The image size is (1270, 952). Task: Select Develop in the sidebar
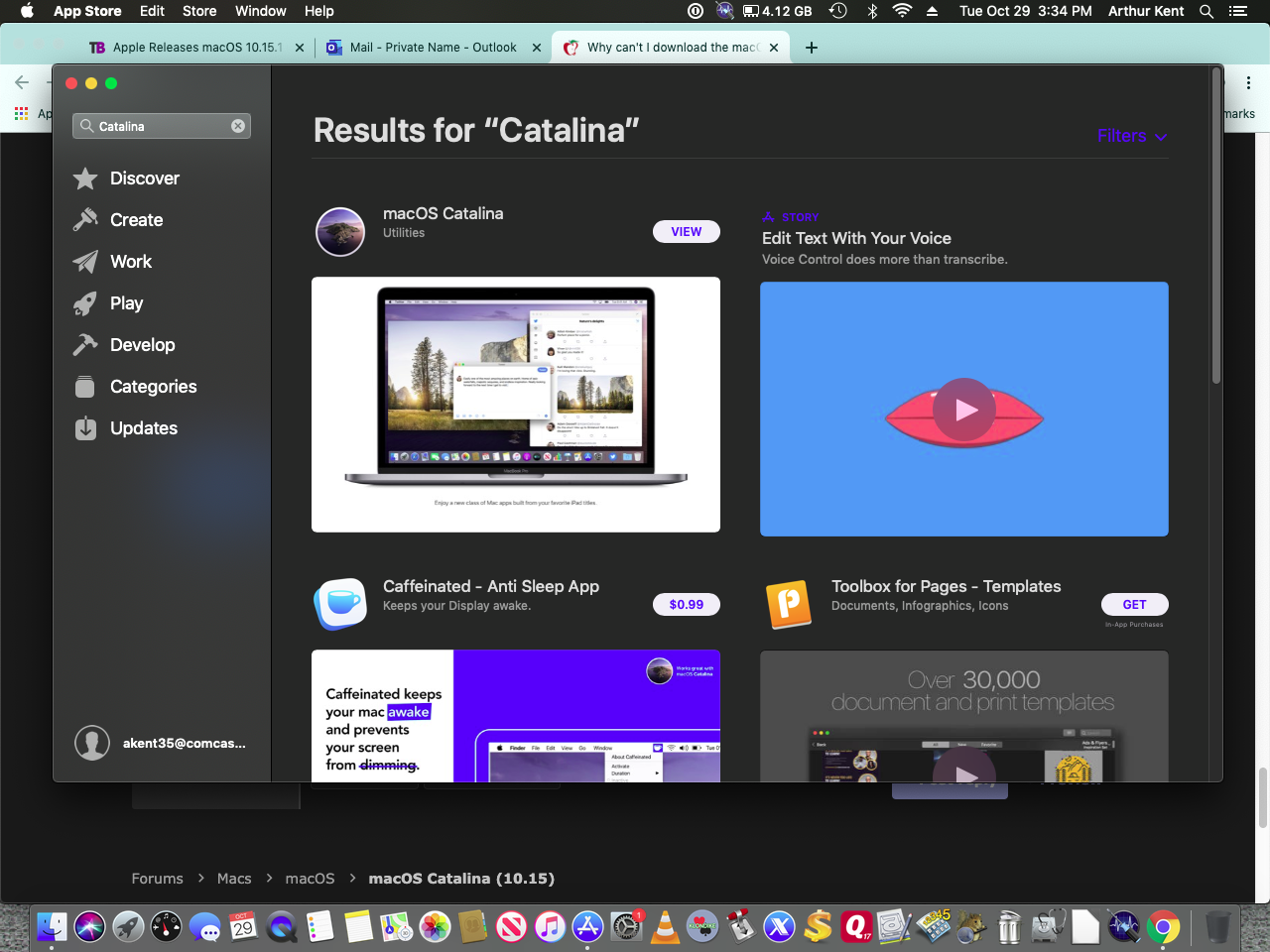click(124, 345)
